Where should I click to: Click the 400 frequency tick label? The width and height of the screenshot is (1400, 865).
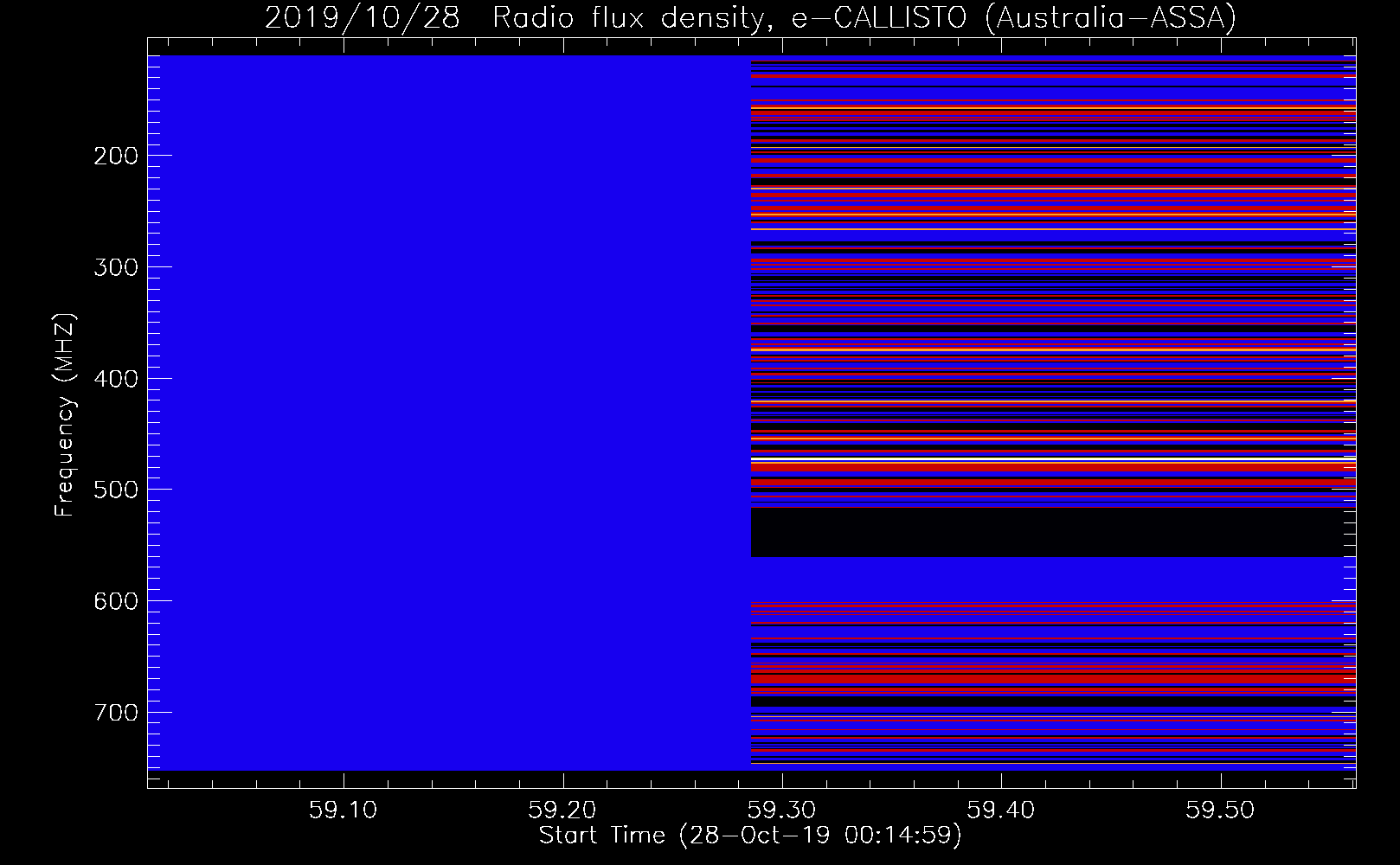pos(116,378)
